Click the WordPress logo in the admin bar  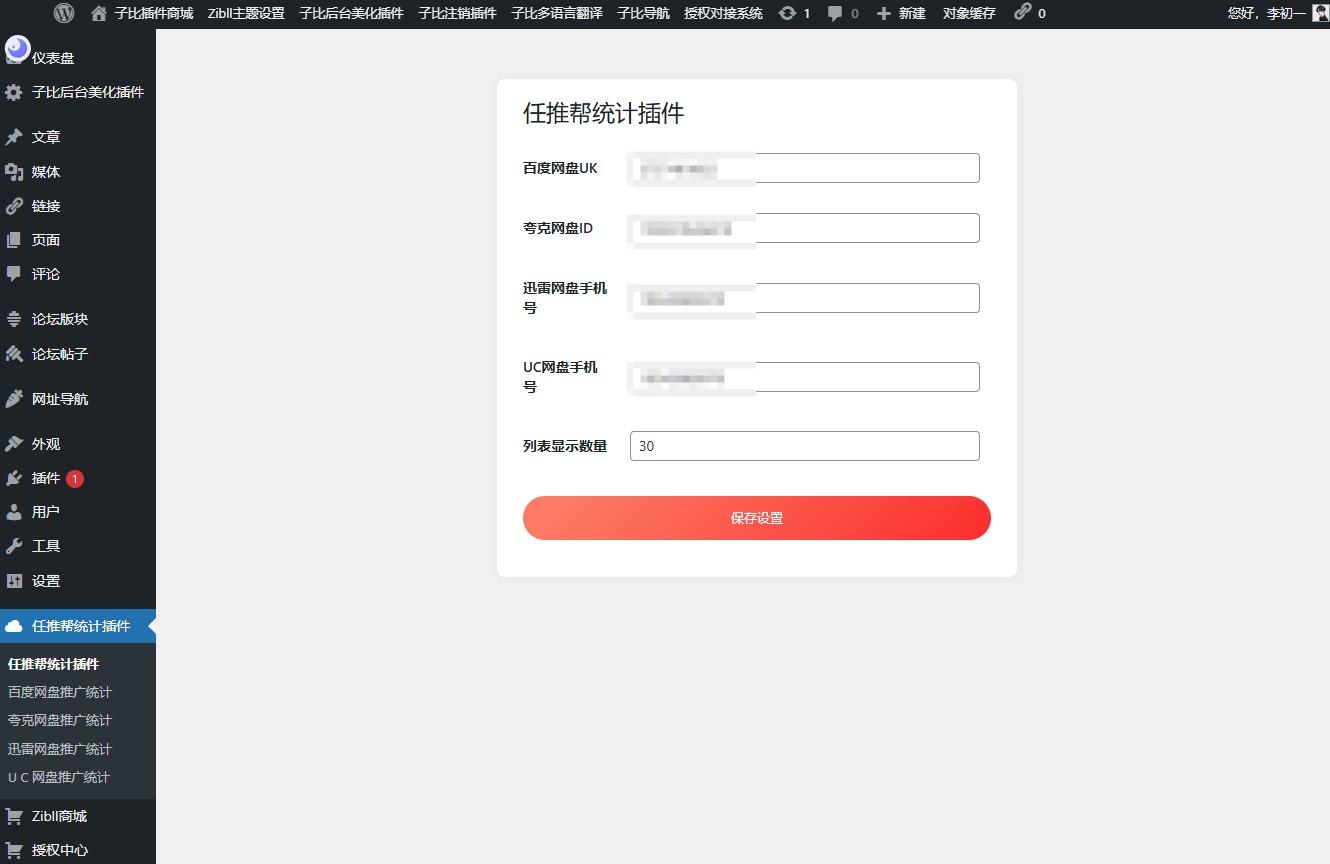pos(62,13)
